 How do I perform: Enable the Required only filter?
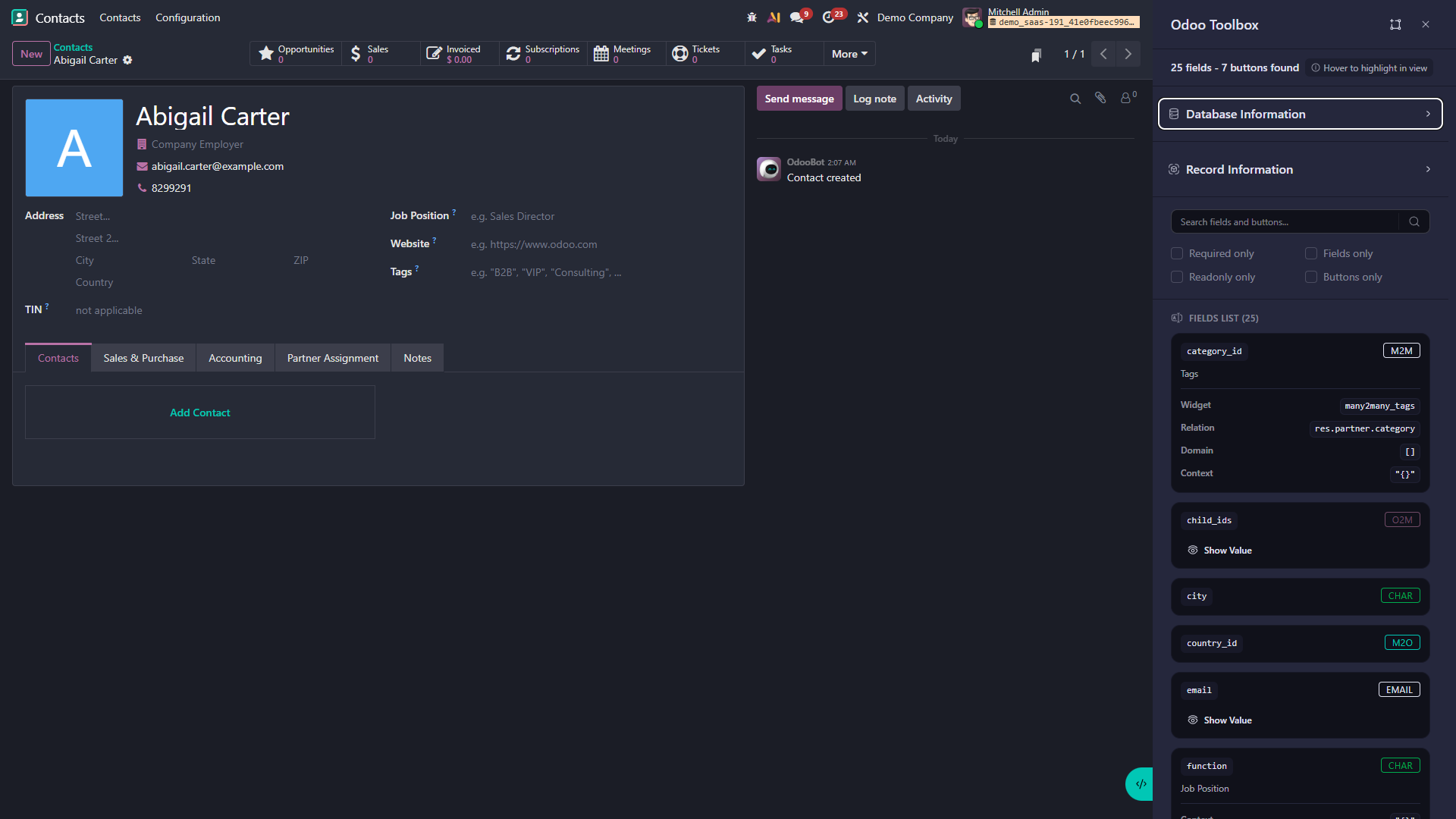1177,253
